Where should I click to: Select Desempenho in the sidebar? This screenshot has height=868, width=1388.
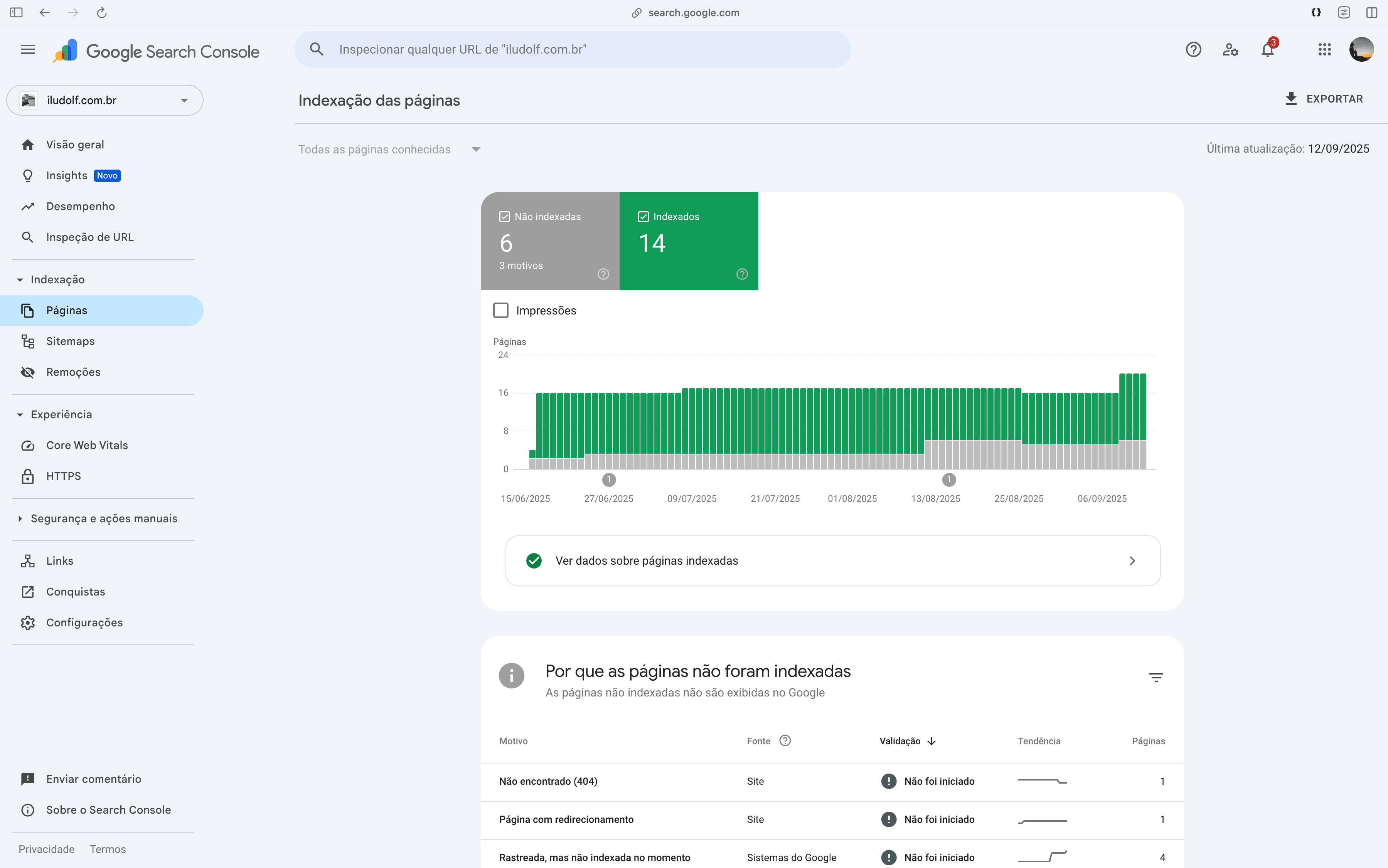click(81, 206)
